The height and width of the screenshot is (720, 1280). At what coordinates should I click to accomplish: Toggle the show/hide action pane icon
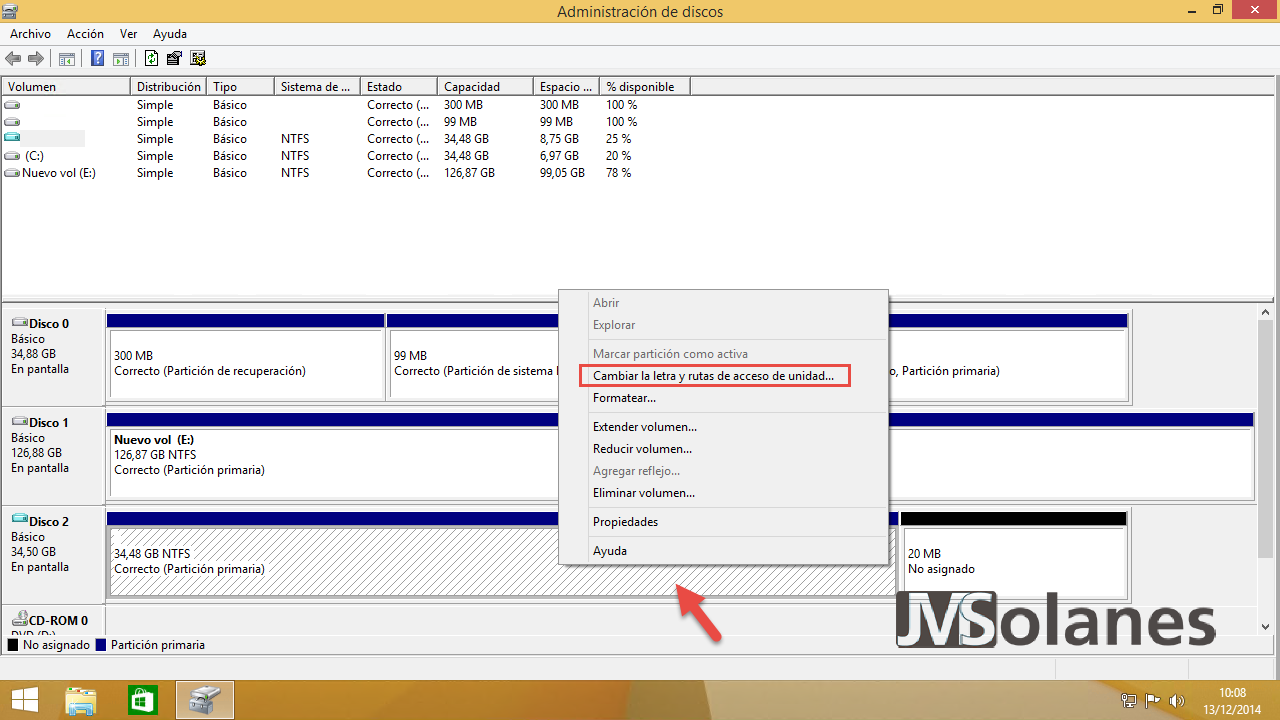tap(121, 58)
